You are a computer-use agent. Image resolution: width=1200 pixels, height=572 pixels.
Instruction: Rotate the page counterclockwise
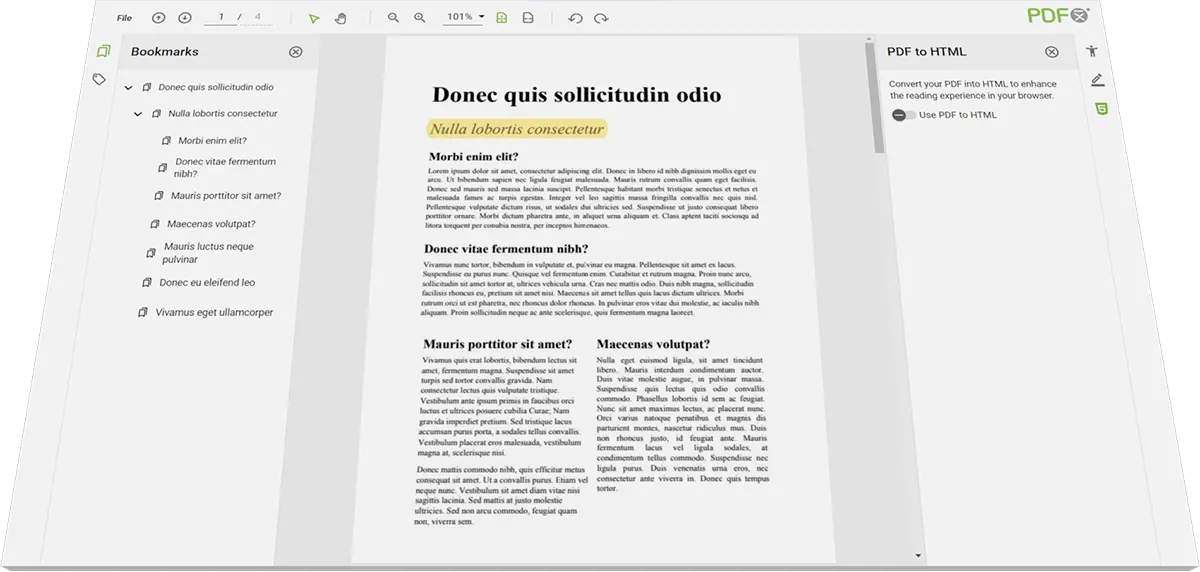click(574, 18)
